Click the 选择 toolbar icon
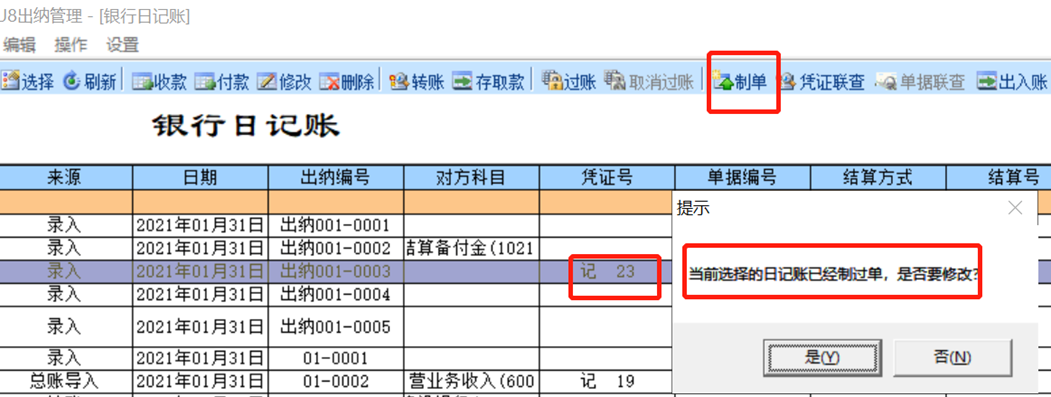Image resolution: width=1051 pixels, height=397 pixels. click(x=11, y=82)
